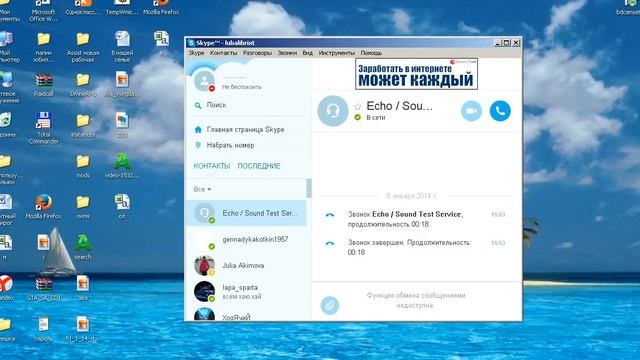Expand the Все contacts filter dropdown

(202, 189)
